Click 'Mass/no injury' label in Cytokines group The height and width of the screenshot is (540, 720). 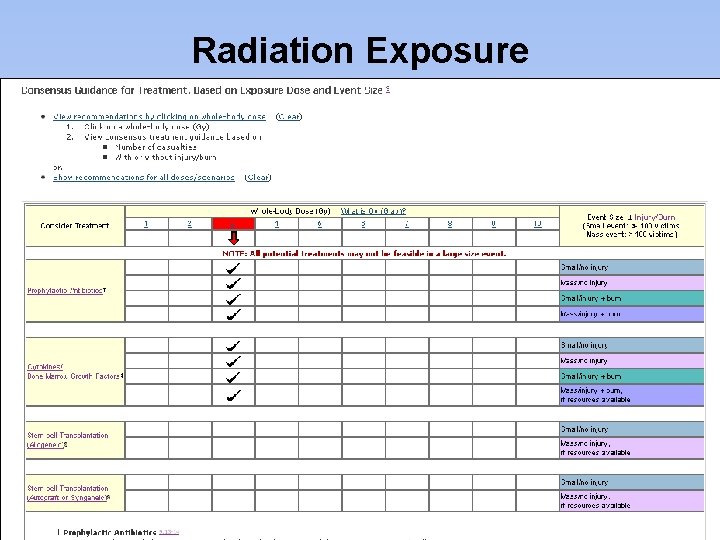coord(584,361)
